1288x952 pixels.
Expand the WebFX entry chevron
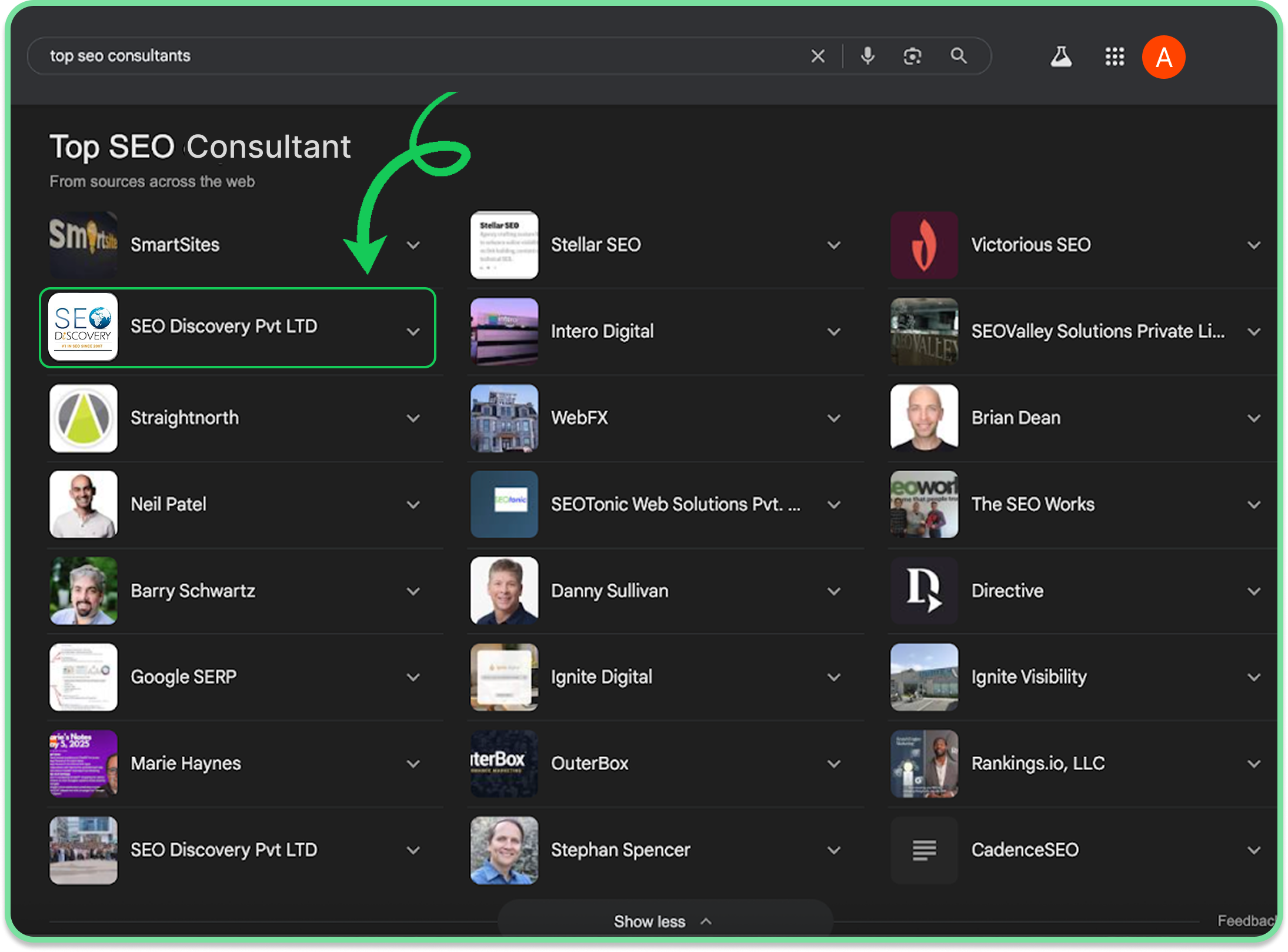(x=834, y=418)
